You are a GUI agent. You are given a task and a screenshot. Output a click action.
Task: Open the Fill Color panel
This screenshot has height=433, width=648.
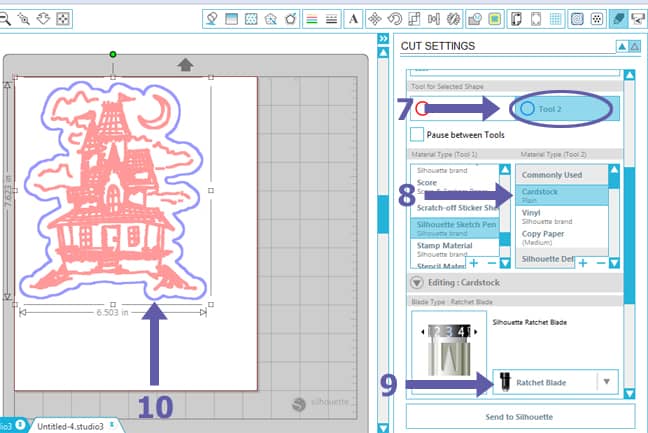[x=212, y=19]
